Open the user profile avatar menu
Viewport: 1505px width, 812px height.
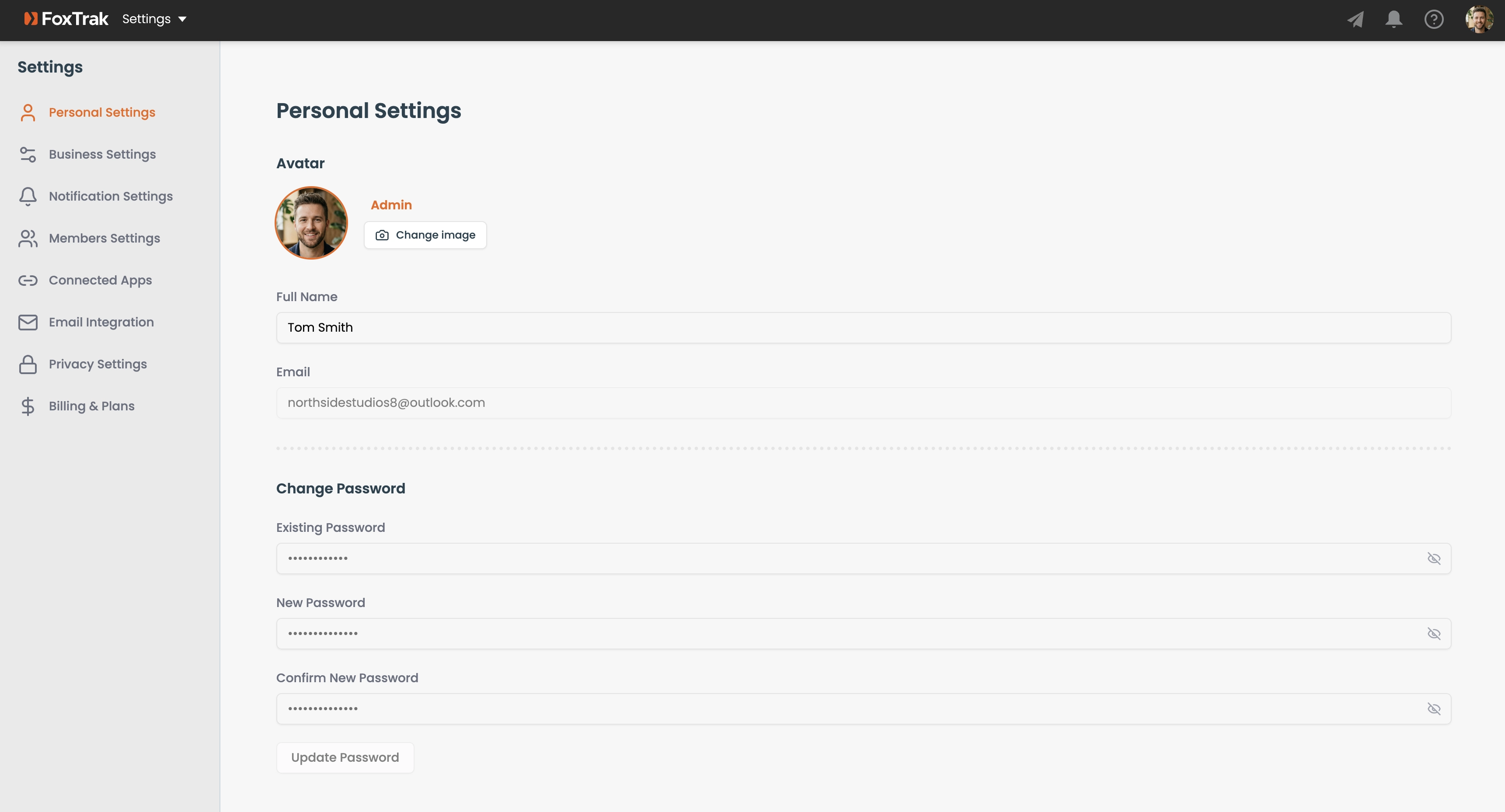coord(1479,19)
